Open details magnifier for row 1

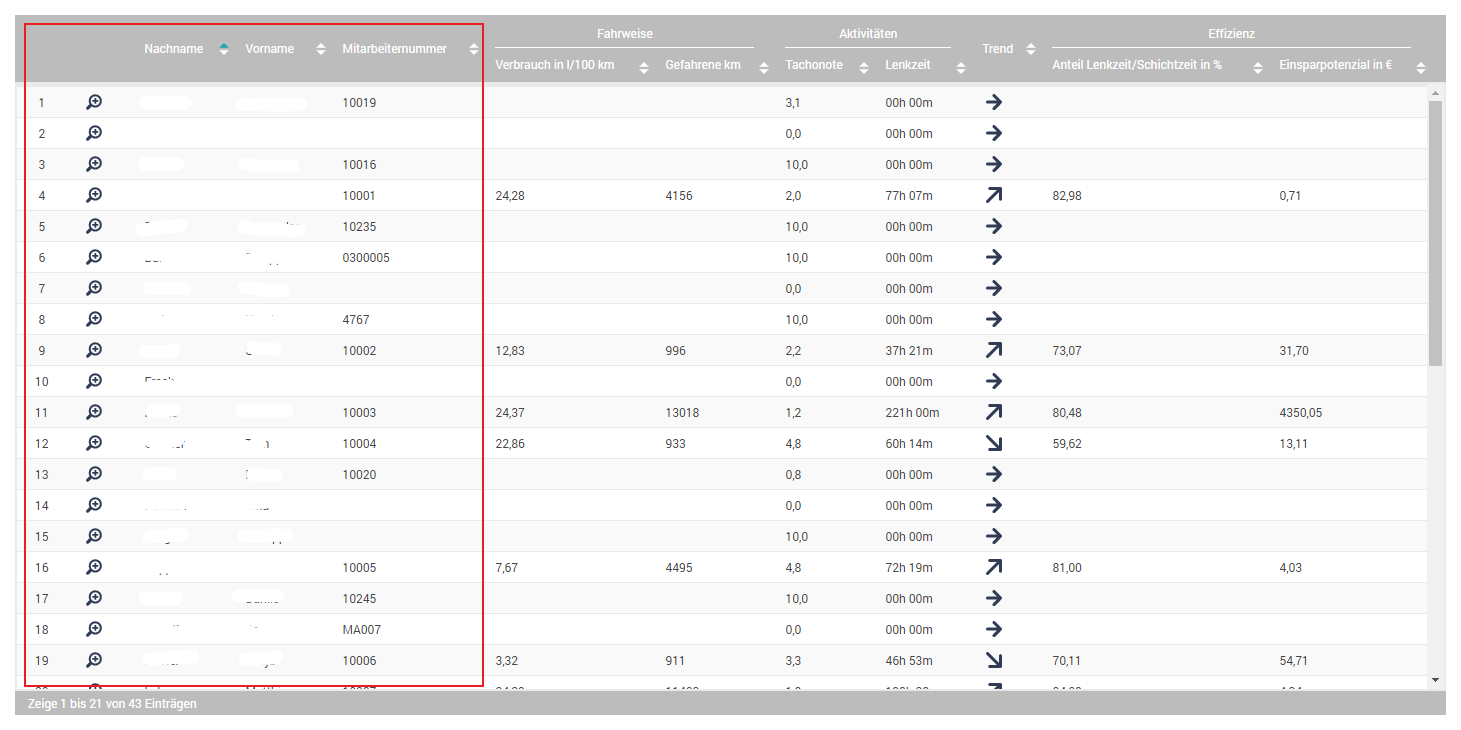click(94, 102)
